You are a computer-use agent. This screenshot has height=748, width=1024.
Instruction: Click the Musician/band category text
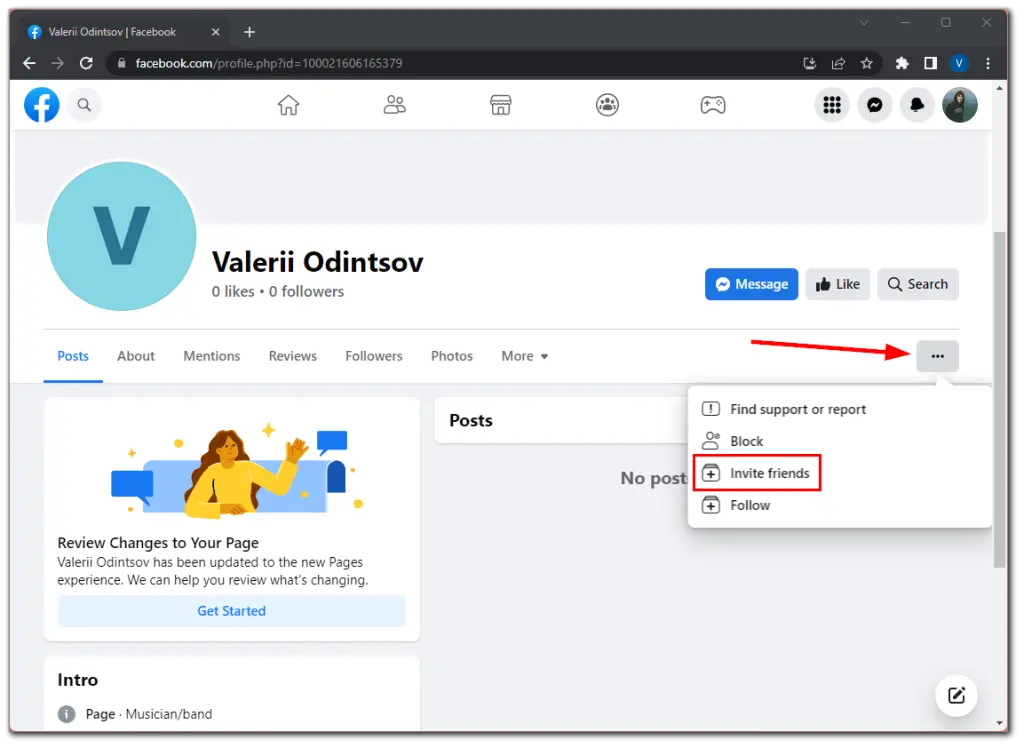[x=168, y=714]
